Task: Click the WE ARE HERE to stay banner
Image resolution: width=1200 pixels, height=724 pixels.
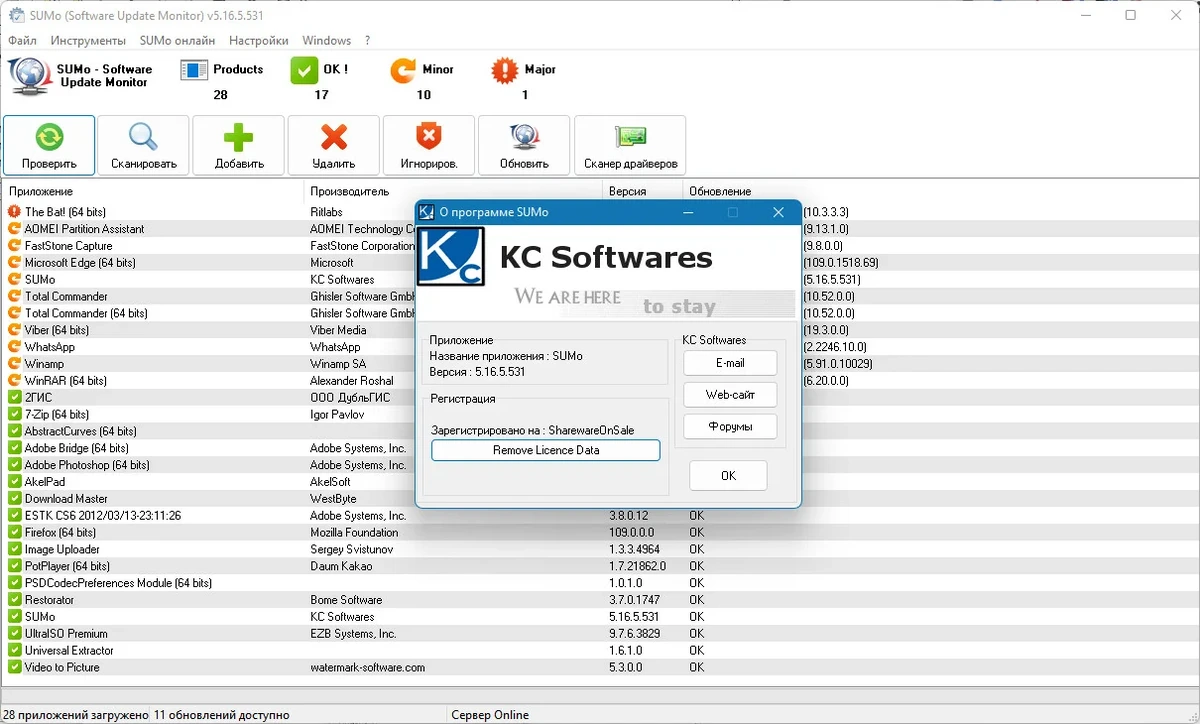Action: [654, 302]
